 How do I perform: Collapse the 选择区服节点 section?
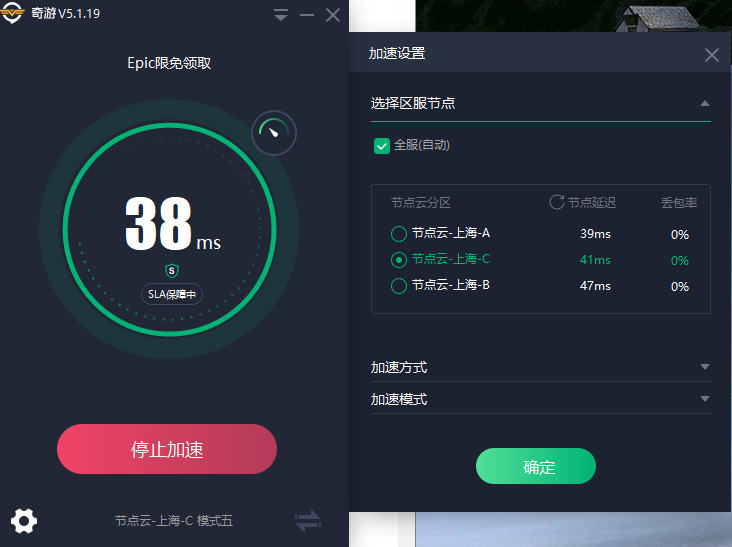pyautogui.click(x=704, y=103)
